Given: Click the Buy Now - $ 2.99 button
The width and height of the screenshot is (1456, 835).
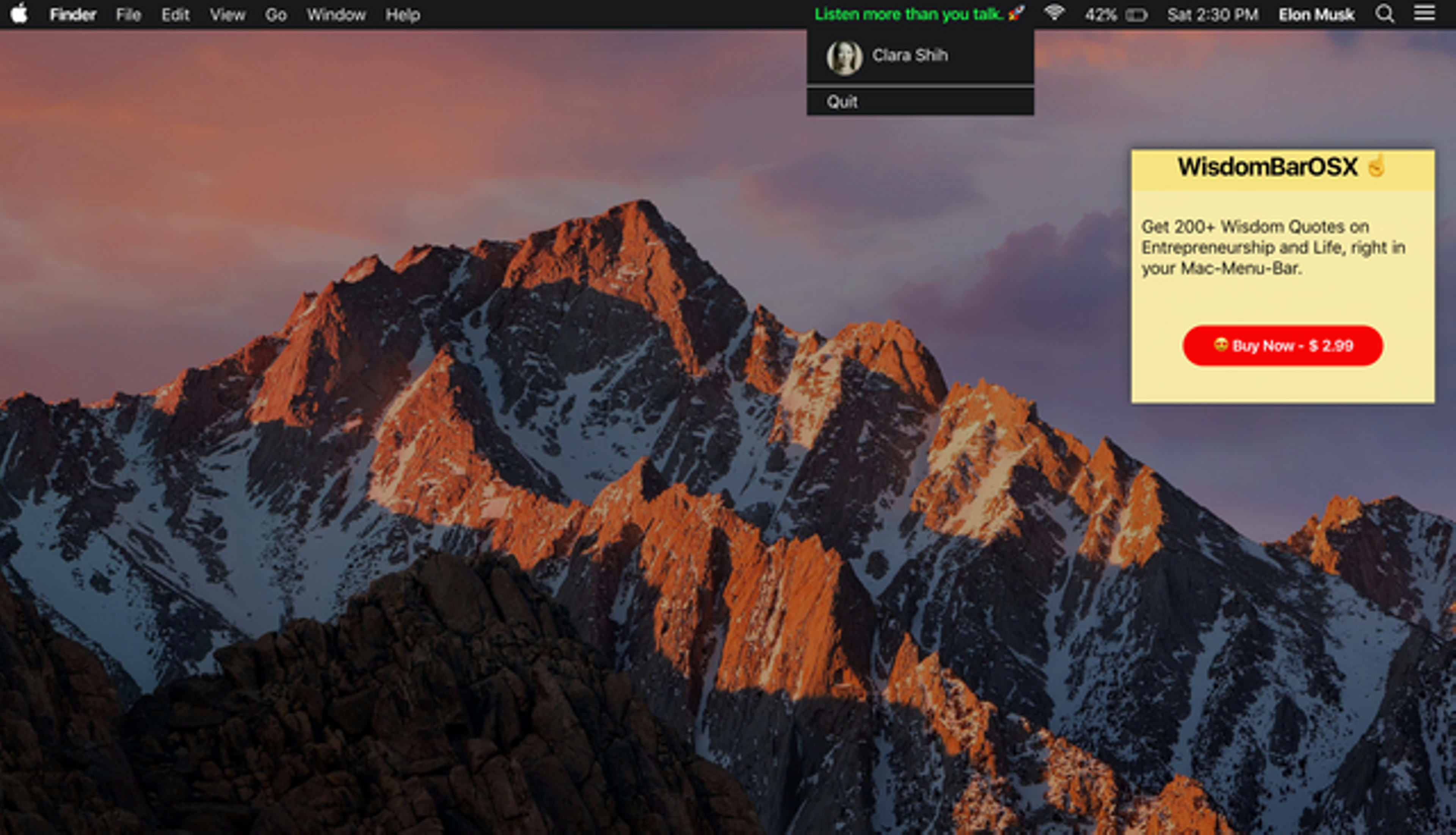Looking at the screenshot, I should point(1283,345).
